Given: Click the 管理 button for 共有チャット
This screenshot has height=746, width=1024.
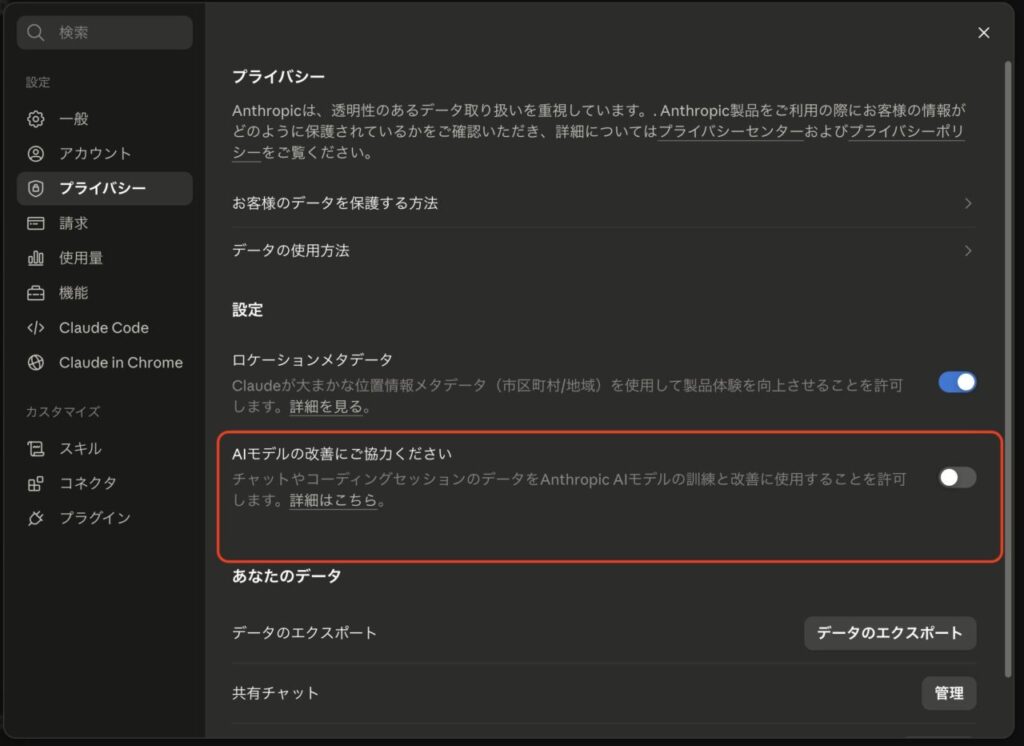Looking at the screenshot, I should pos(949,693).
